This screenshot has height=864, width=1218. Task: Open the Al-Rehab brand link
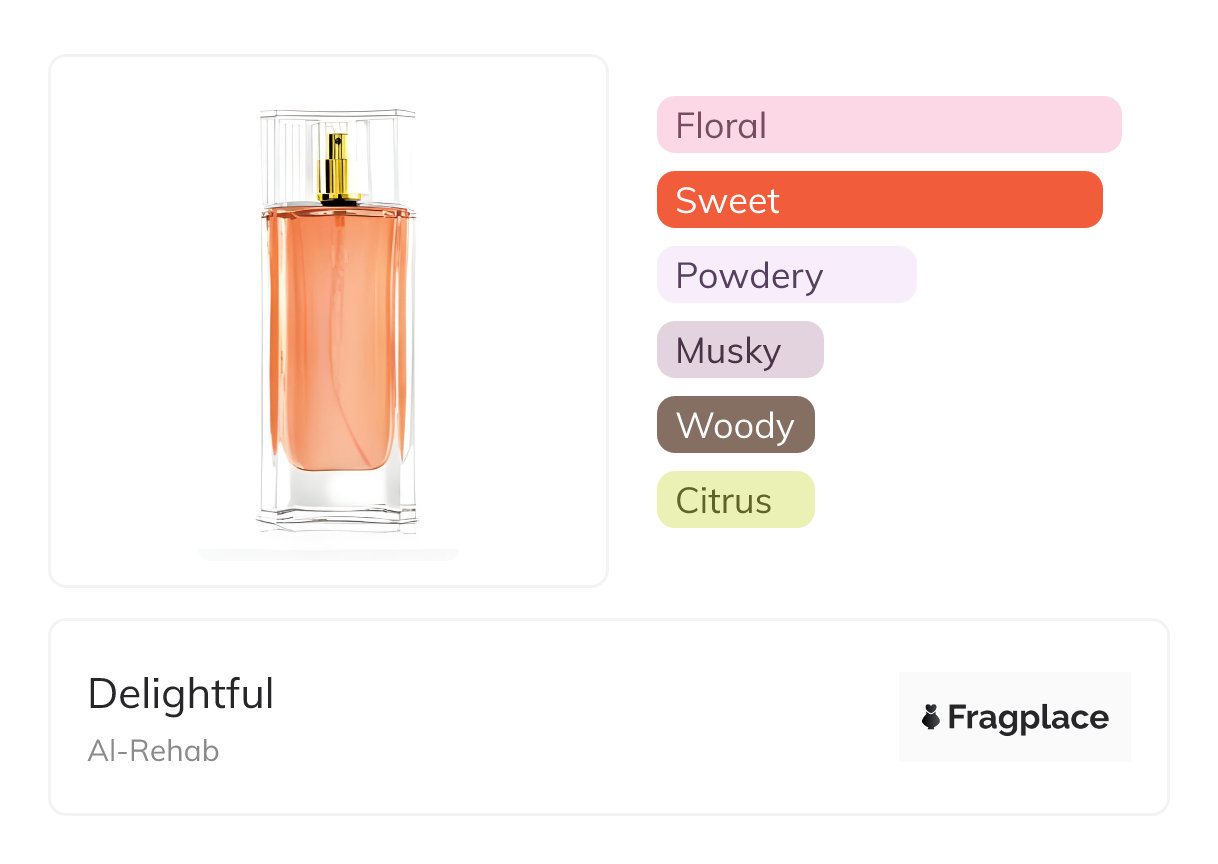click(x=153, y=751)
